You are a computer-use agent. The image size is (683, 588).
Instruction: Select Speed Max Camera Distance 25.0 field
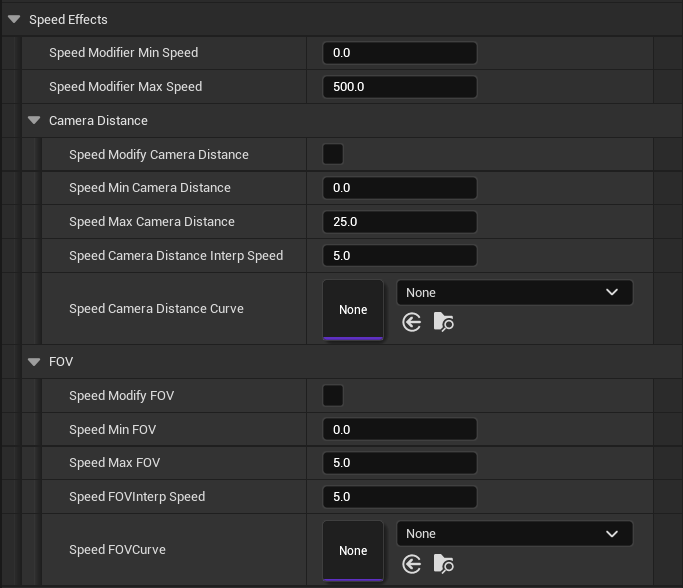pos(400,222)
